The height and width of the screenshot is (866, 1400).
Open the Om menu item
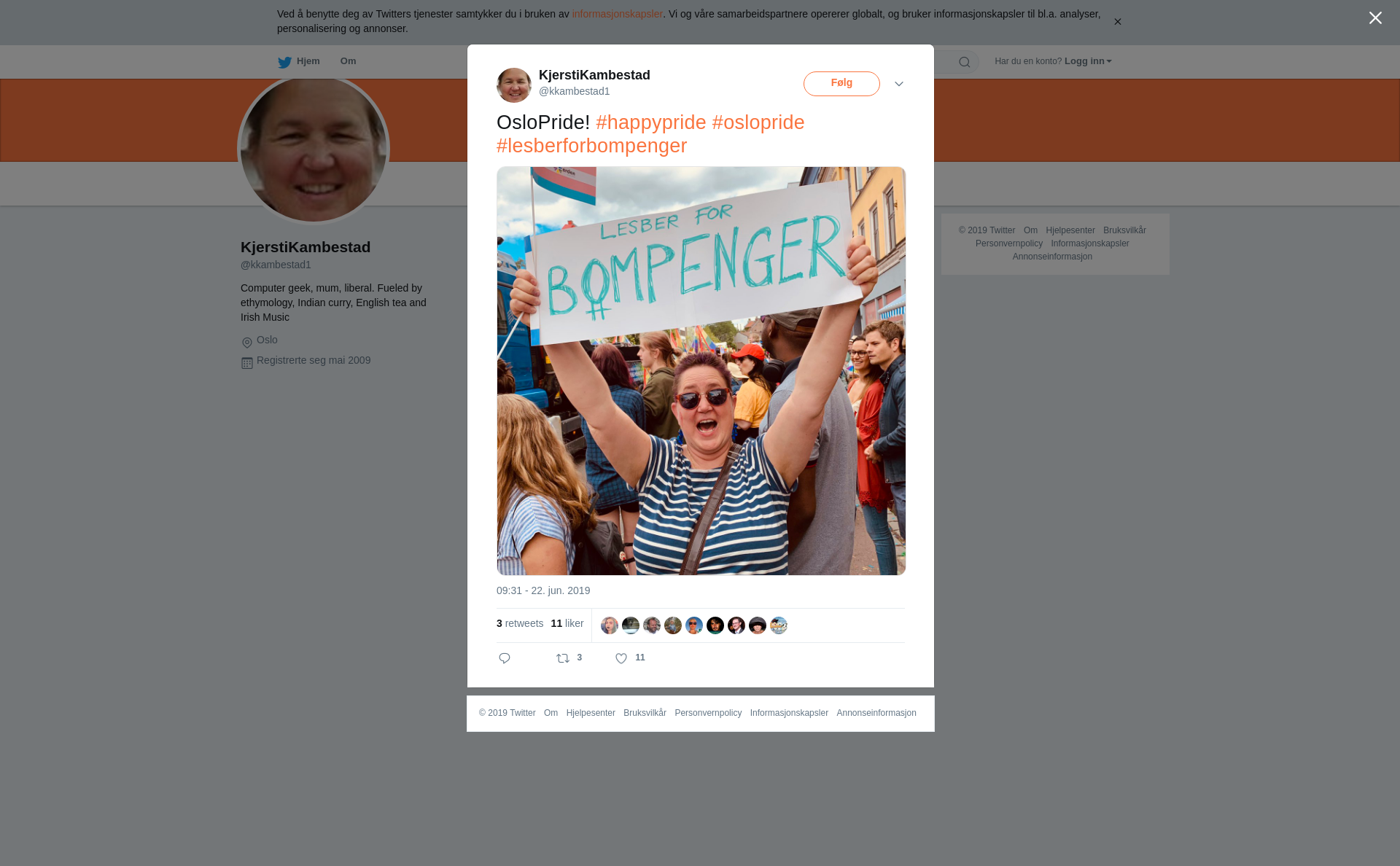(x=348, y=61)
